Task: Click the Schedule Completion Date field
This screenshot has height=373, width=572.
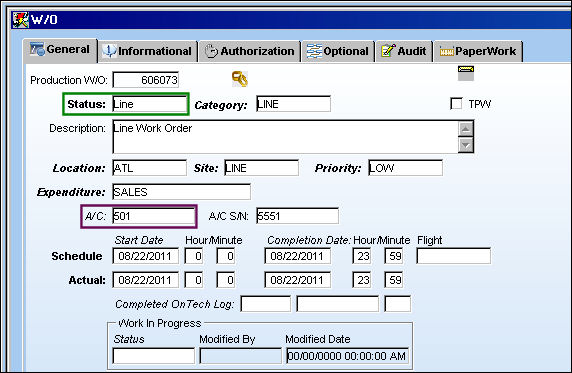Action: tap(298, 256)
